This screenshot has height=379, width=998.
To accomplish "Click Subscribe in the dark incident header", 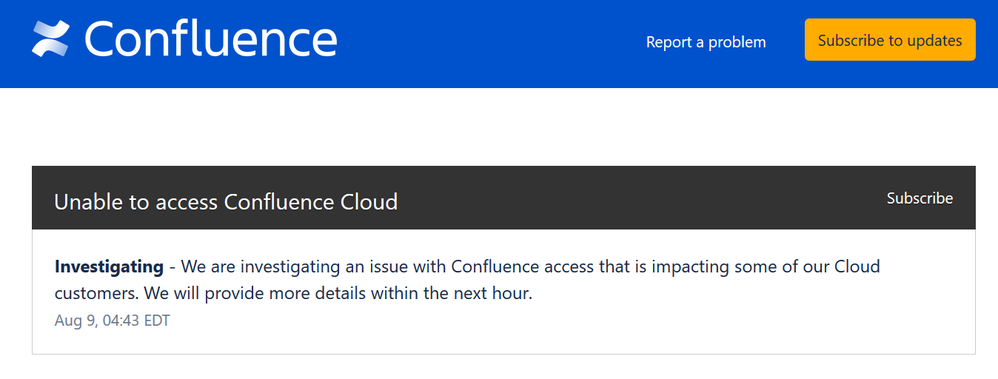I will click(x=920, y=198).
